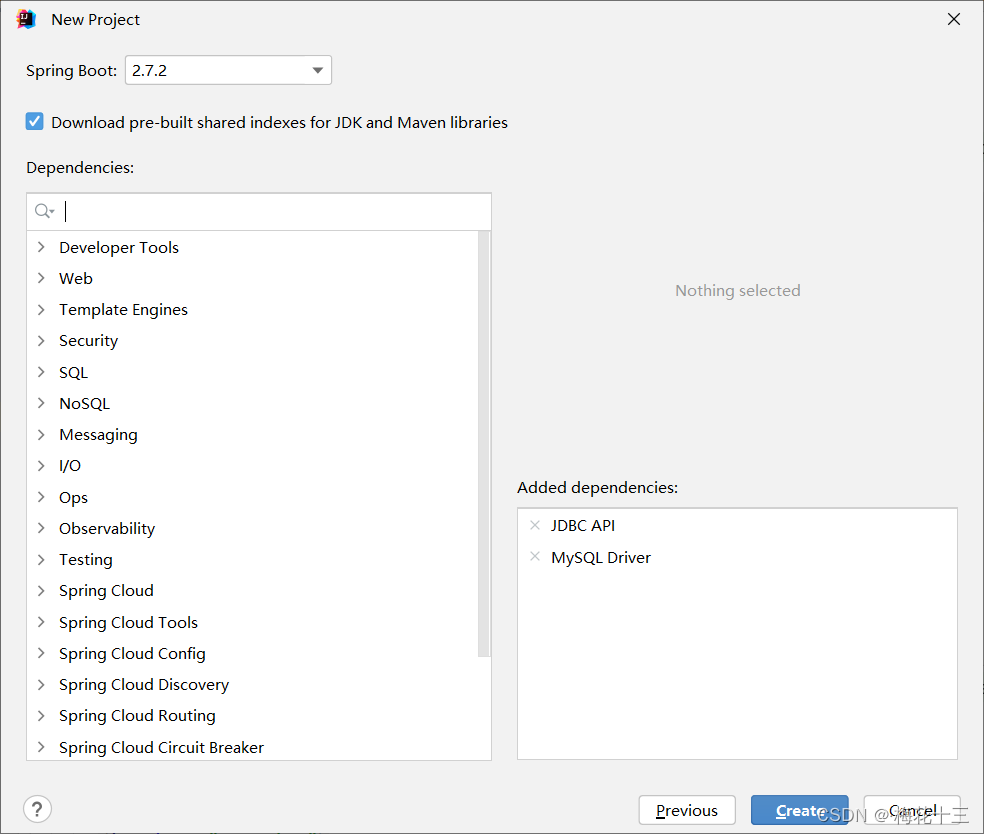Viewport: 984px width, 834px height.
Task: Expand the Security category chevron
Action: pyautogui.click(x=41, y=341)
